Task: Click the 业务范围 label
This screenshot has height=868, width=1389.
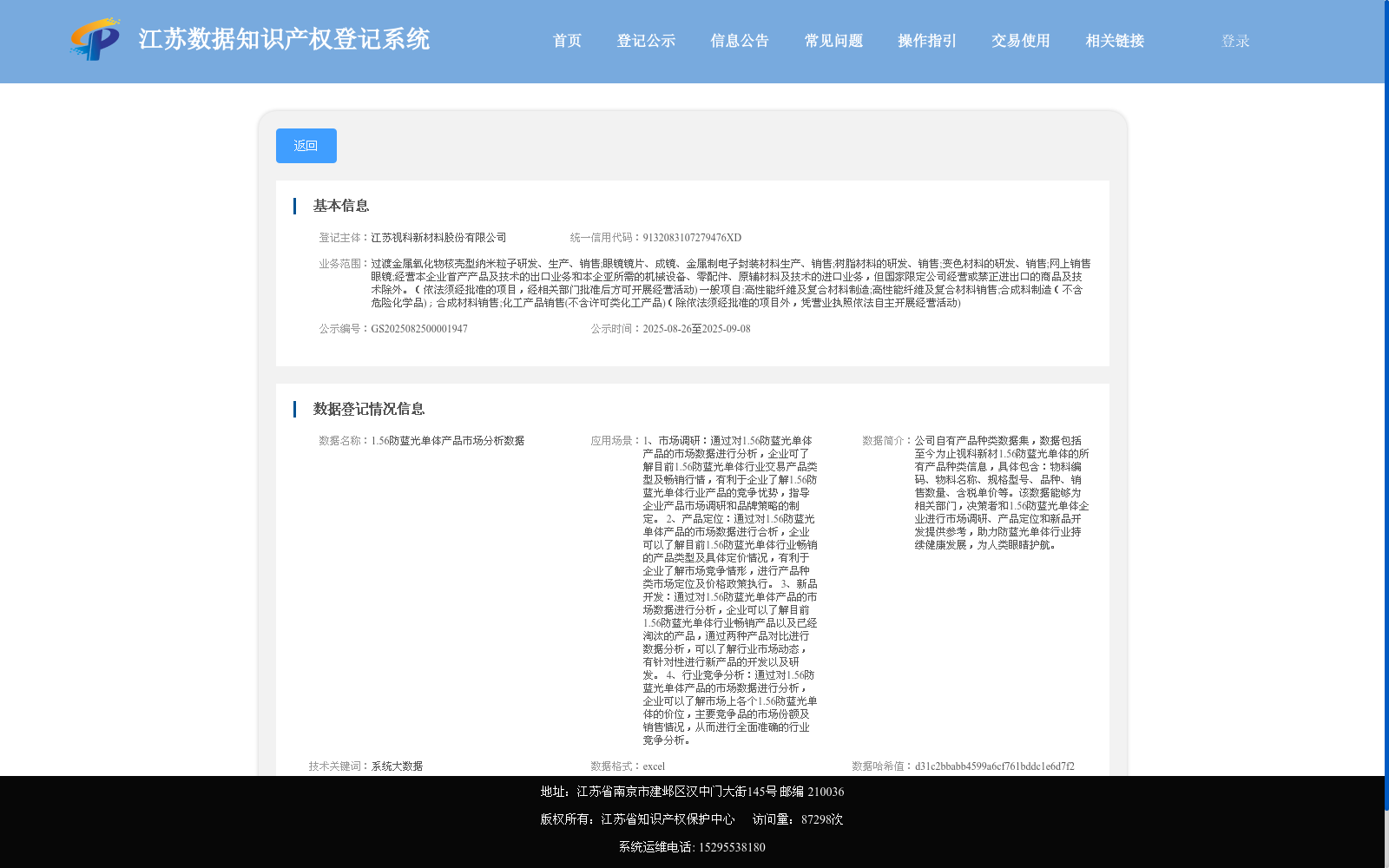Action: click(x=344, y=264)
